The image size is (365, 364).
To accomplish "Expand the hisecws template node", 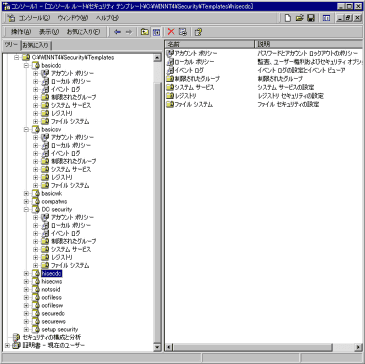I will (26, 281).
